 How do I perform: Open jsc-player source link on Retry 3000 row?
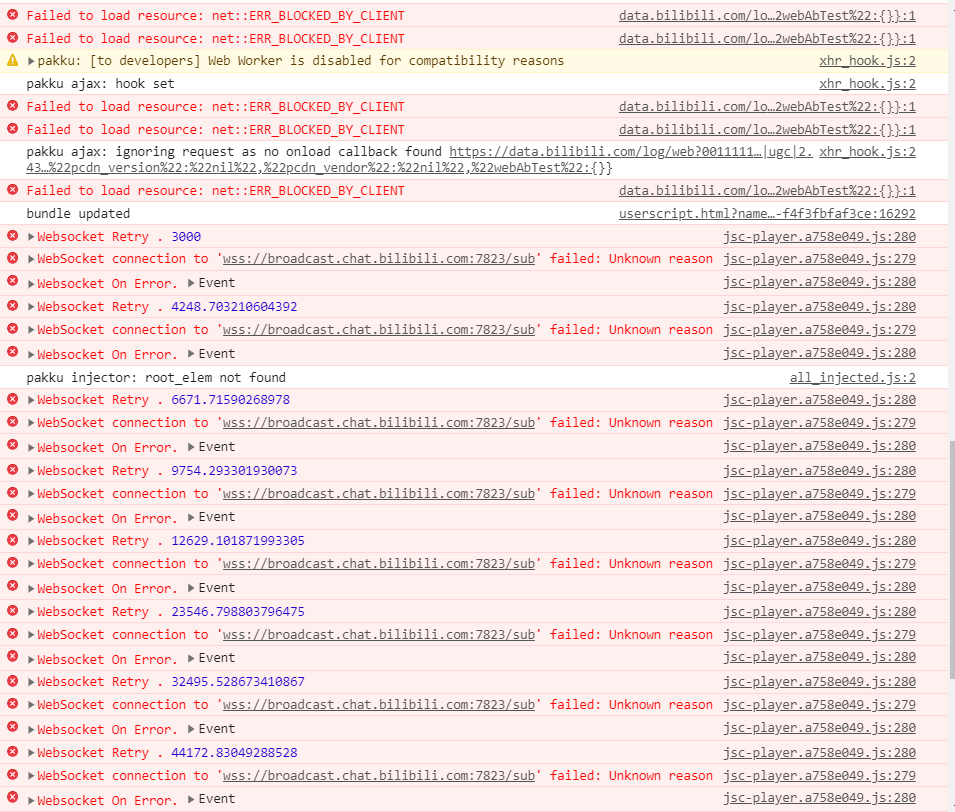click(x=820, y=237)
